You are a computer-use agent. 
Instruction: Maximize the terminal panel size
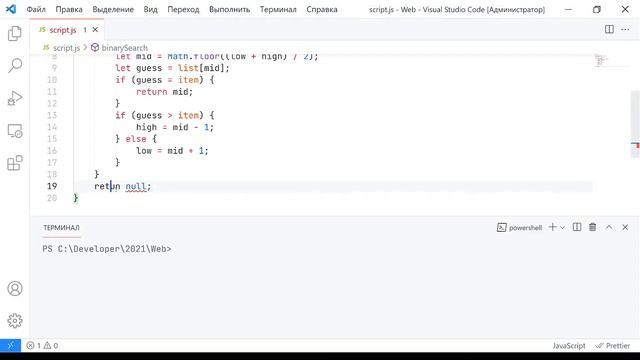click(x=609, y=227)
